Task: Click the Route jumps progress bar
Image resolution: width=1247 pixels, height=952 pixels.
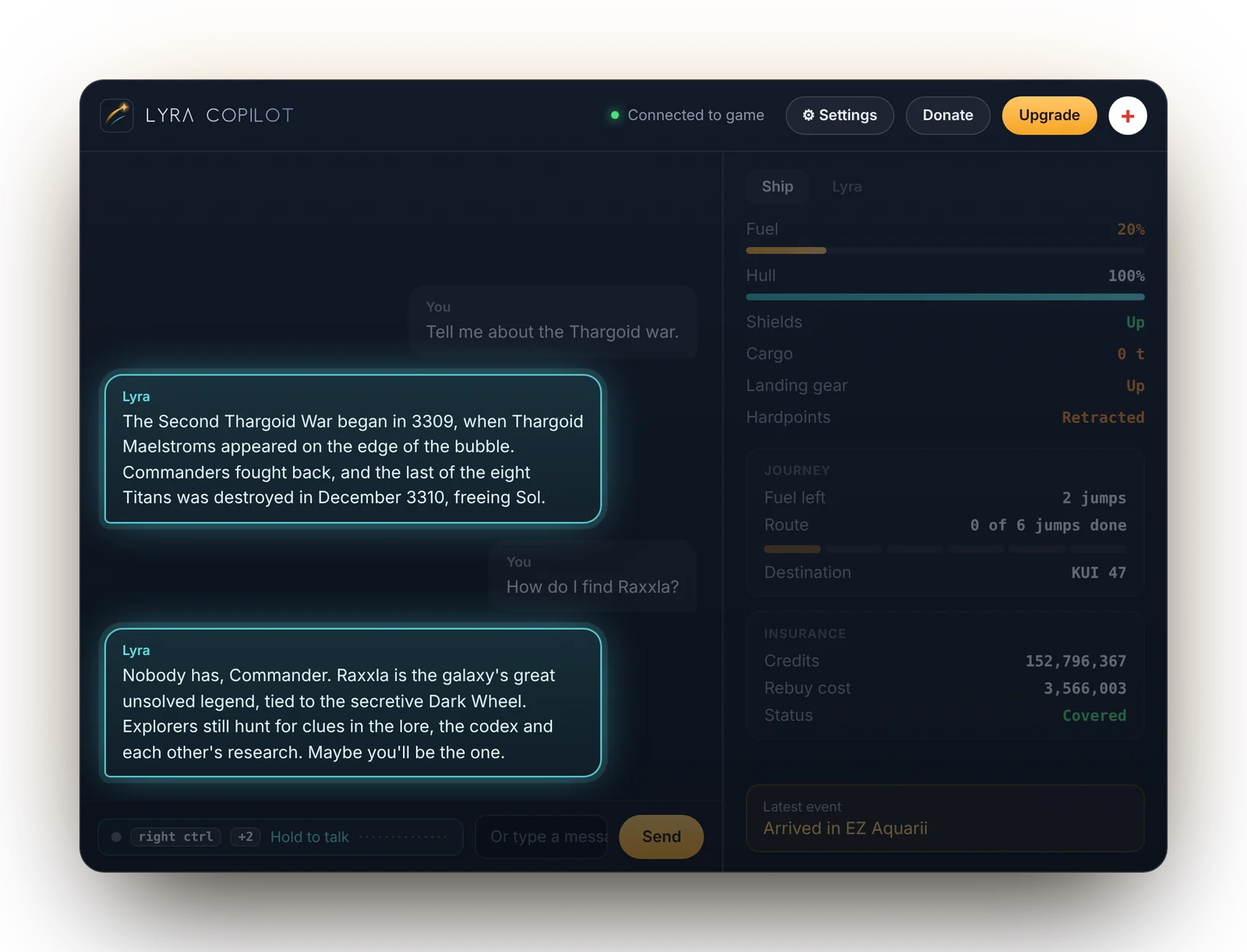Action: click(945, 549)
